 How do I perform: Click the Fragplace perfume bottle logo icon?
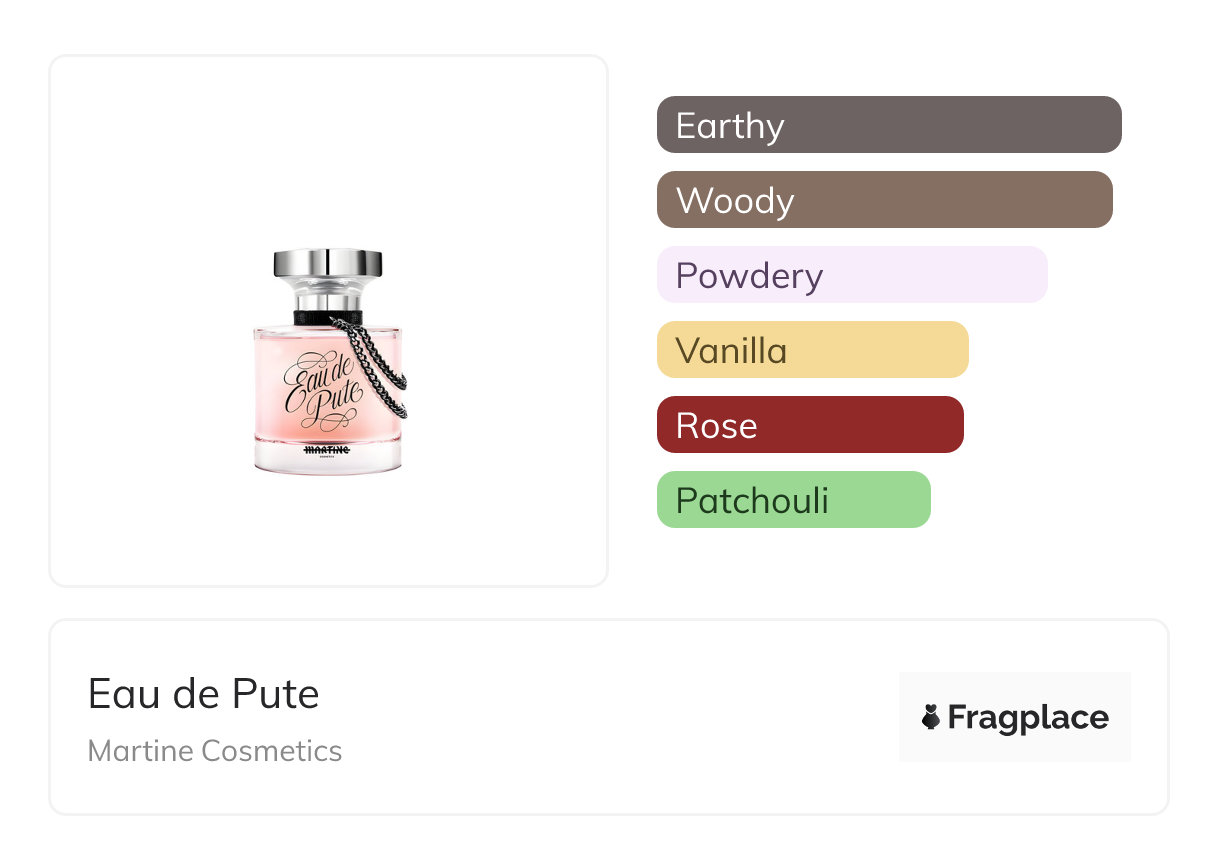pyautogui.click(x=931, y=717)
